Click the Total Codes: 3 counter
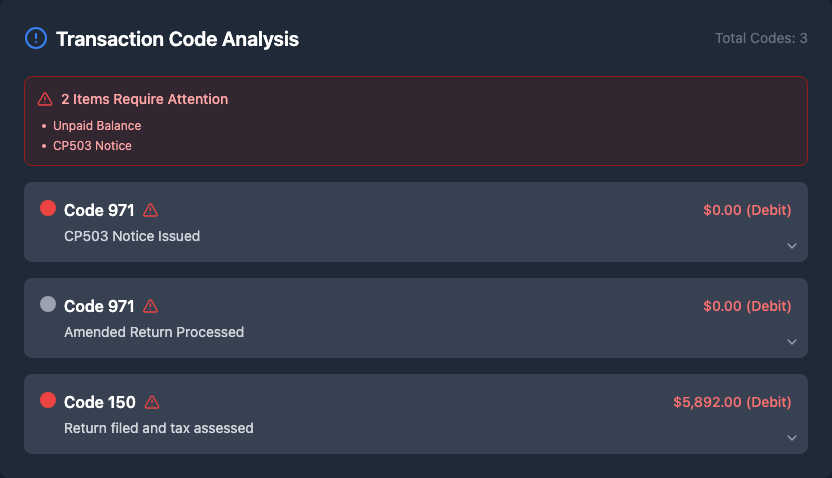832x478 pixels. click(x=761, y=38)
